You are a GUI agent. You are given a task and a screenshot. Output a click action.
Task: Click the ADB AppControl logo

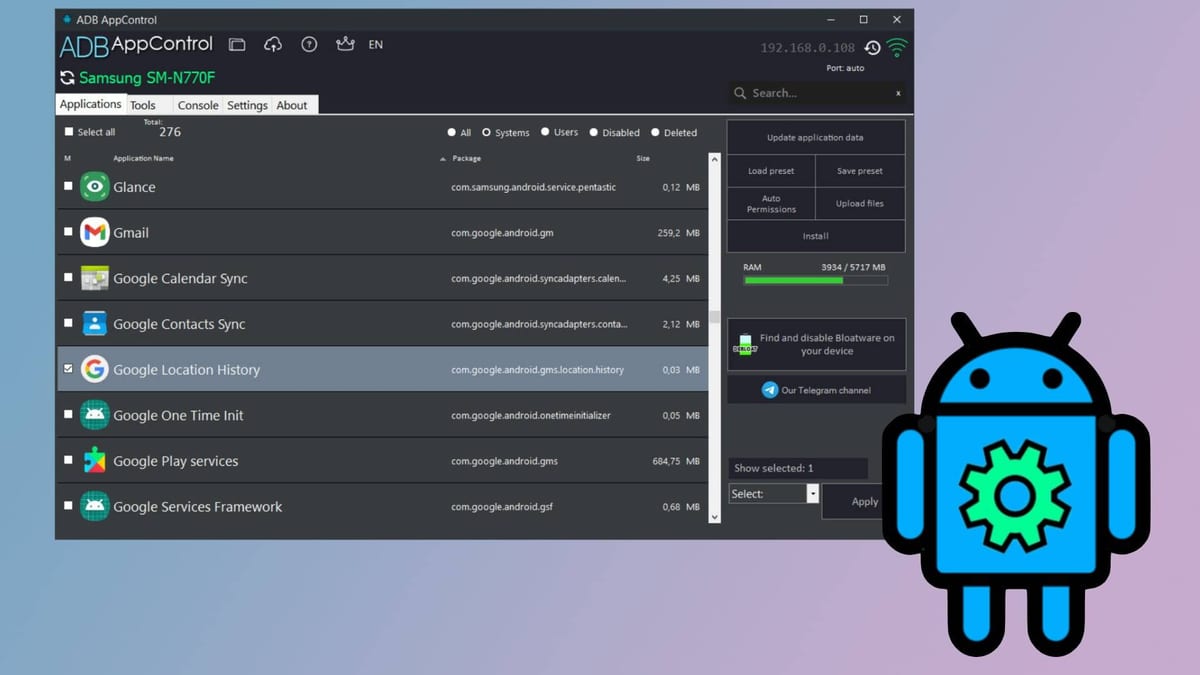136,45
